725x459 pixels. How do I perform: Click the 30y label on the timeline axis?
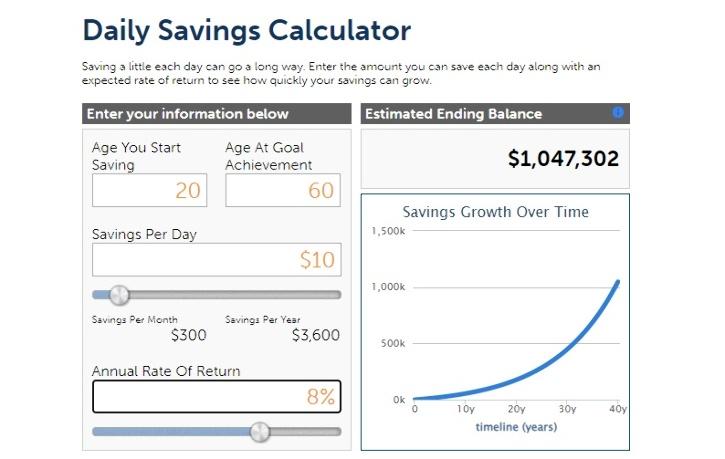567,409
